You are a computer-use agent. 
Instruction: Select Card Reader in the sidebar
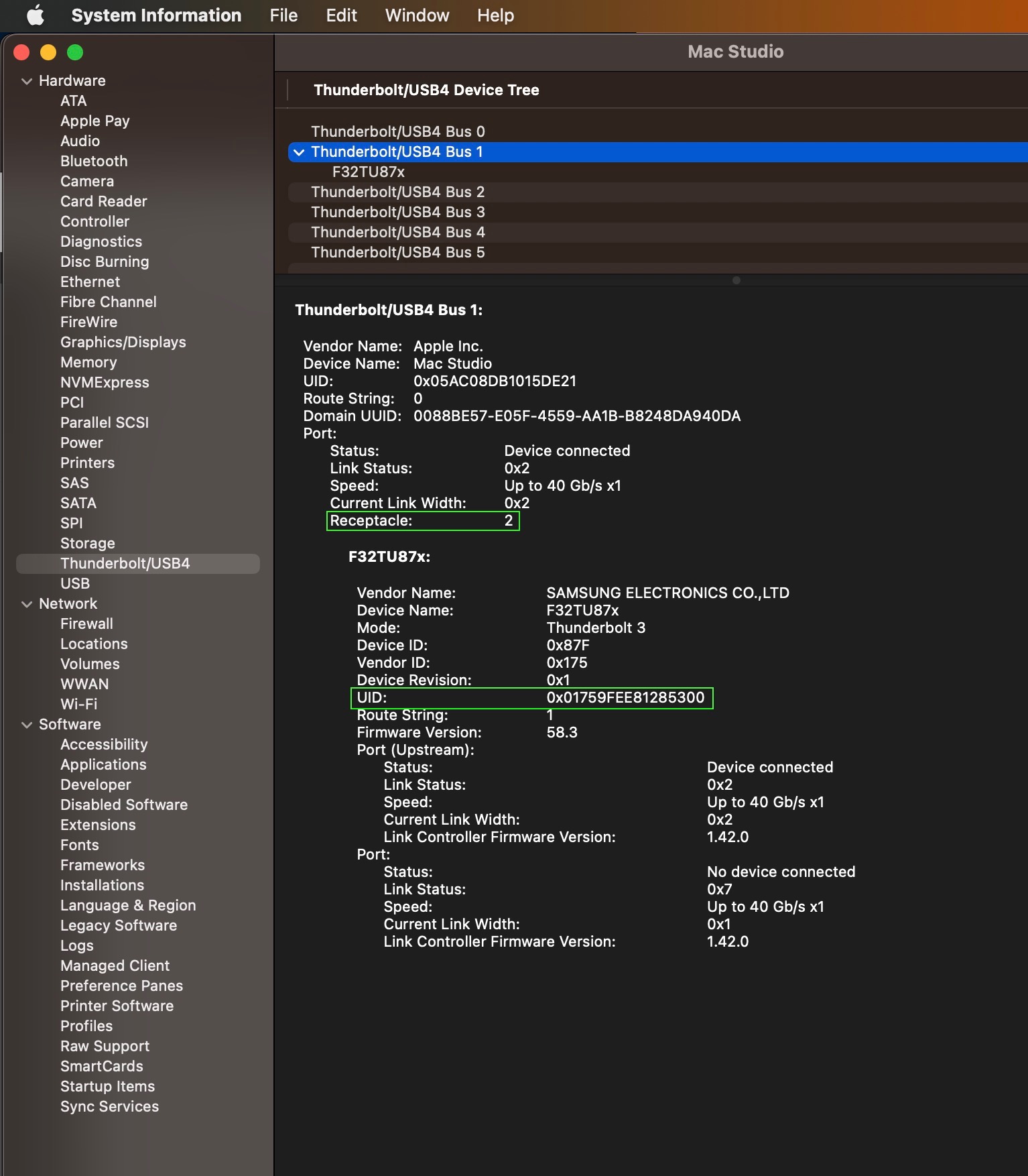(x=103, y=201)
